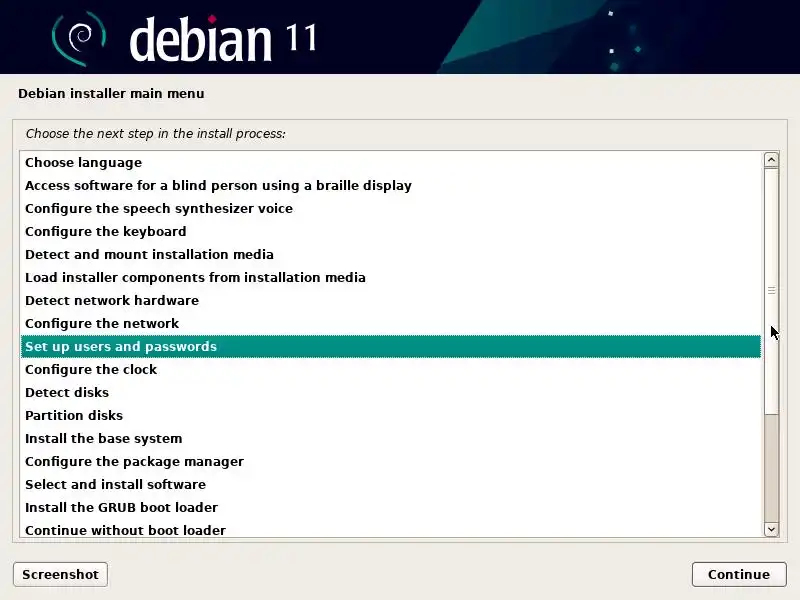This screenshot has height=600, width=800.
Task: Select Access software for braille display
Action: (391, 186)
